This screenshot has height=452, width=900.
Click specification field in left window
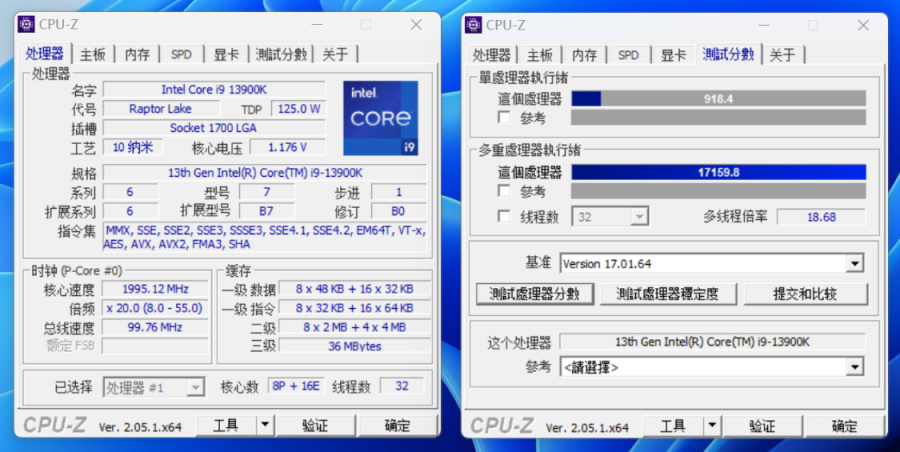coord(265,172)
